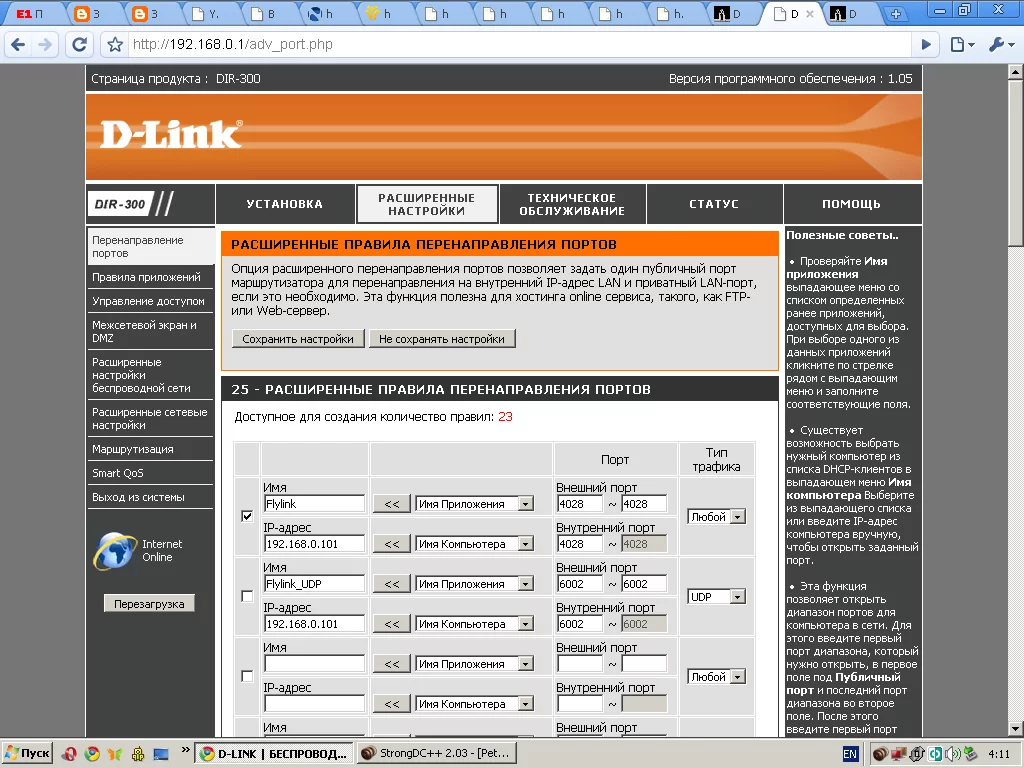This screenshot has width=1024, height=768.
Task: Go back with the browser back arrow
Action: point(18,44)
